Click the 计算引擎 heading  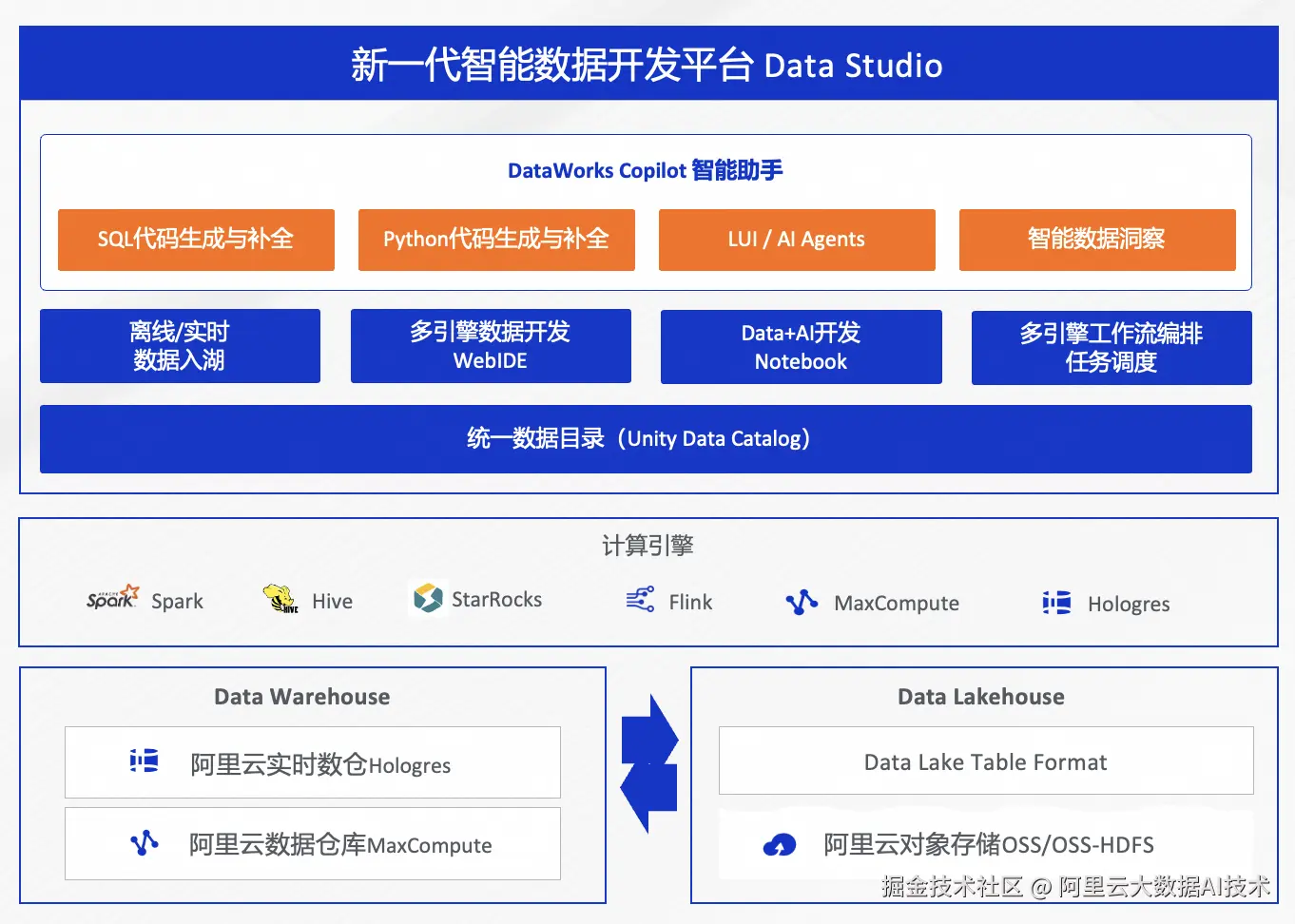click(x=647, y=546)
